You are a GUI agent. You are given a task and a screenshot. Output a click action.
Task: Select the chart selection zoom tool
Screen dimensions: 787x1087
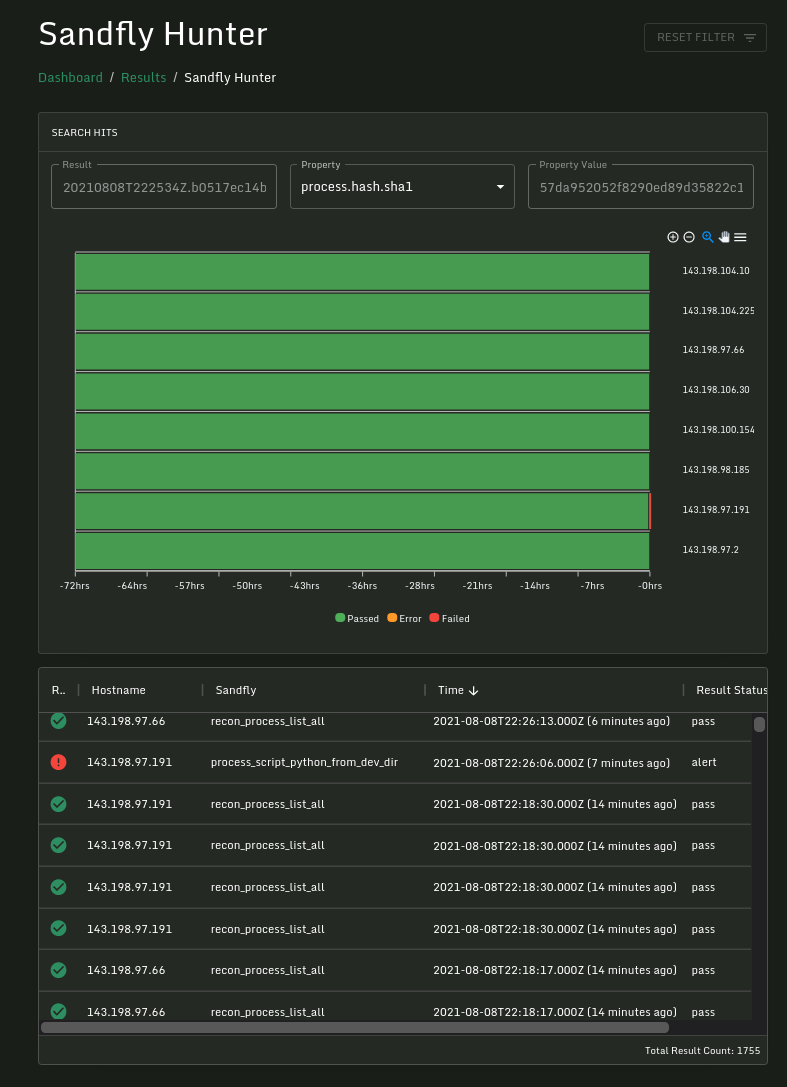coord(707,237)
